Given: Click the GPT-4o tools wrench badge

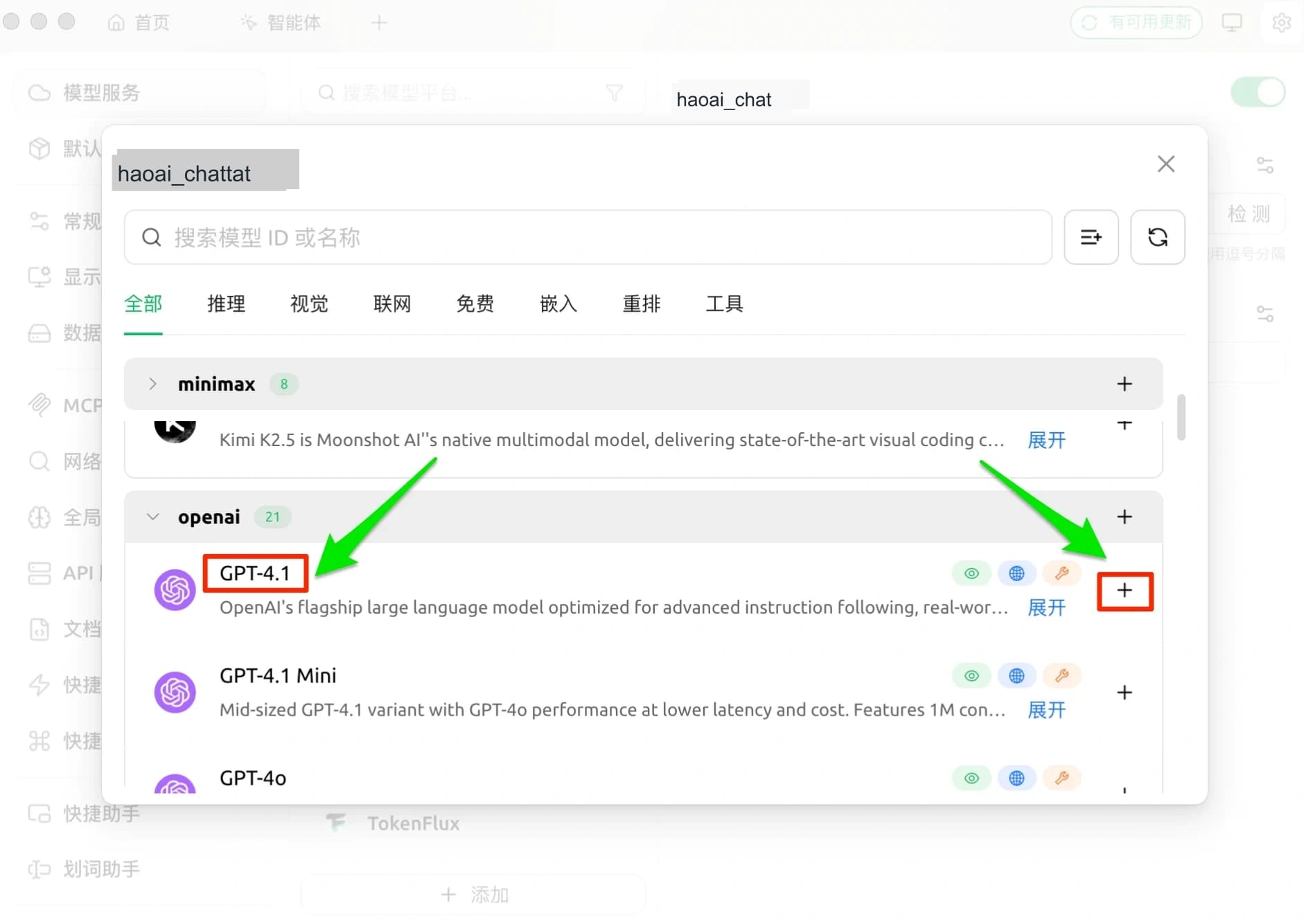Looking at the screenshot, I should (x=1061, y=779).
